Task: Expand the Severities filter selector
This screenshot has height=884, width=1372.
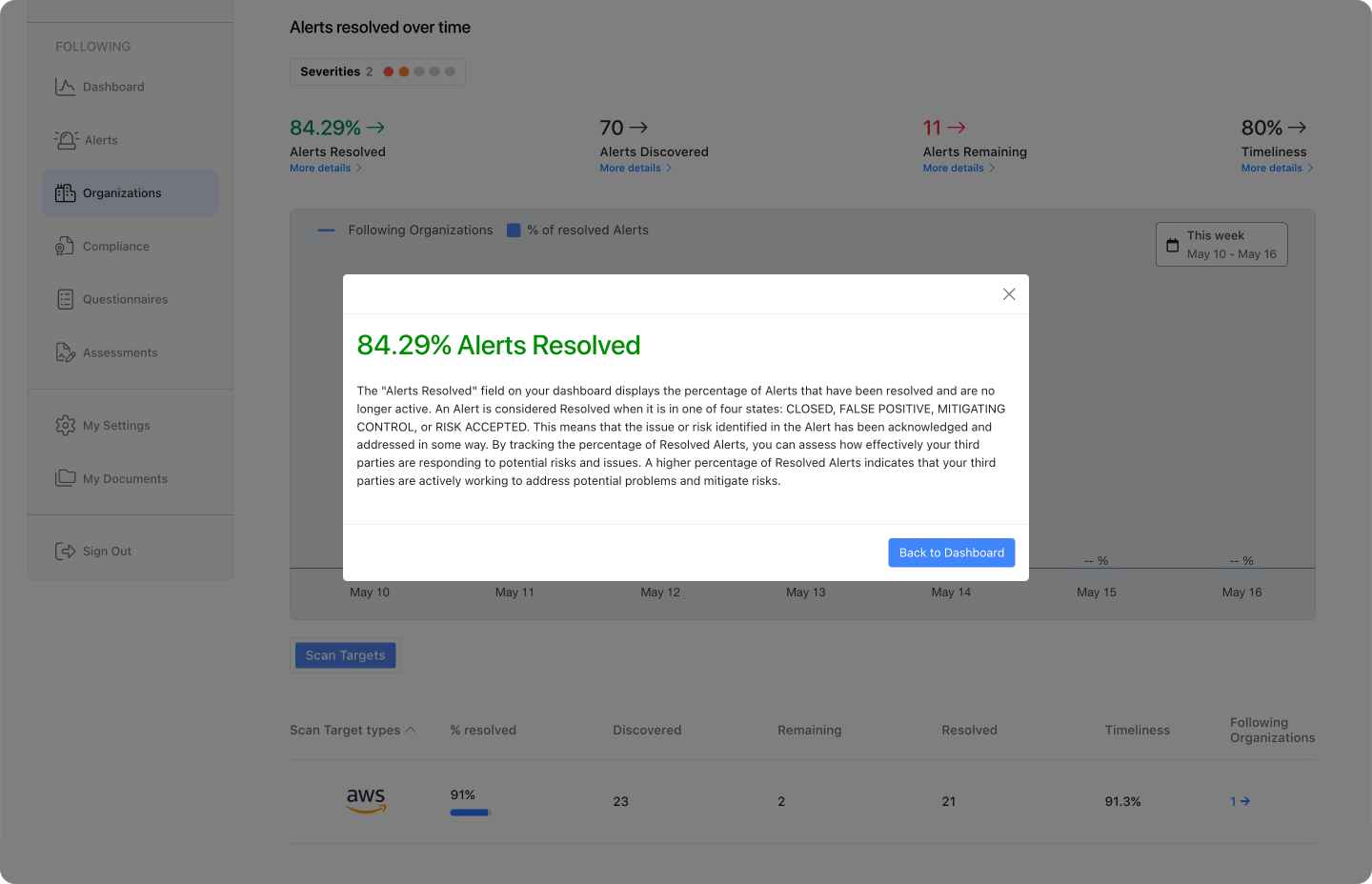Action: click(x=377, y=71)
